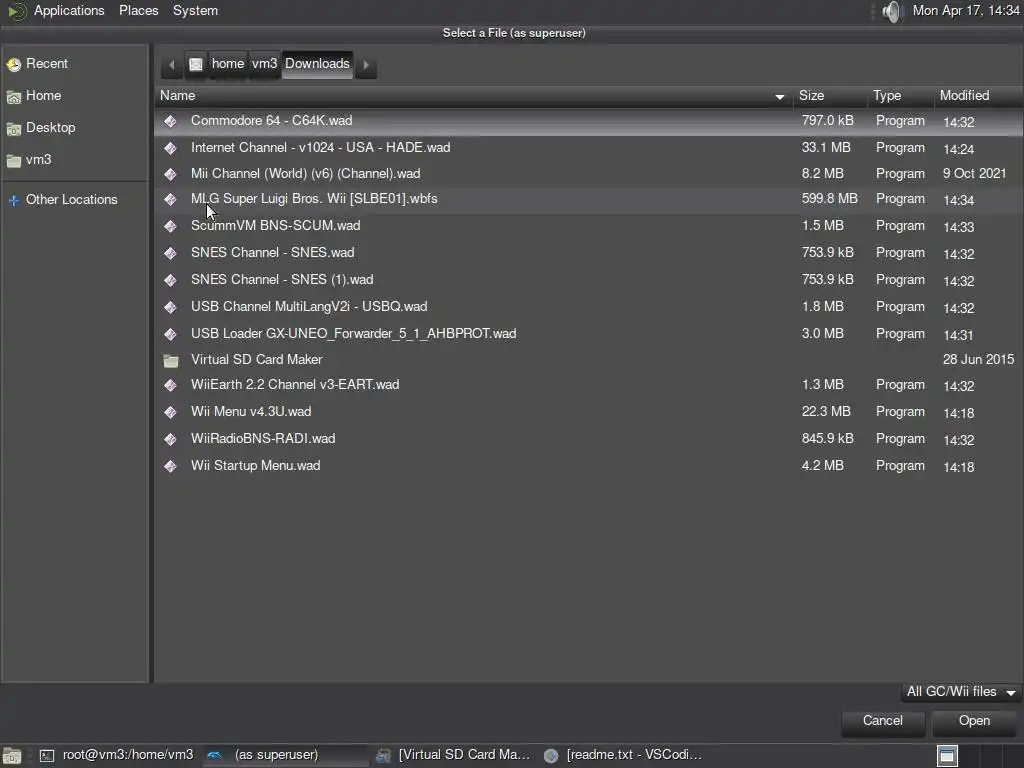Click the root filesystem icon in the path bar
The image size is (1024, 768).
pos(196,65)
